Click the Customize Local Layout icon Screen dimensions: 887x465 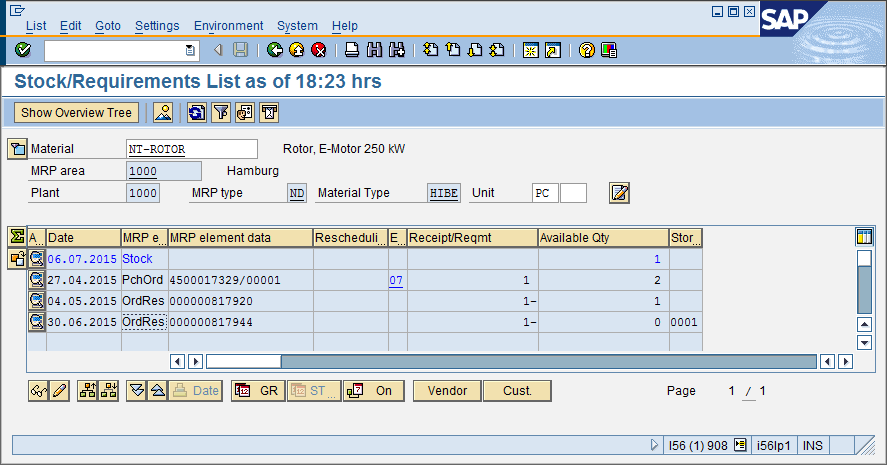tap(609, 50)
